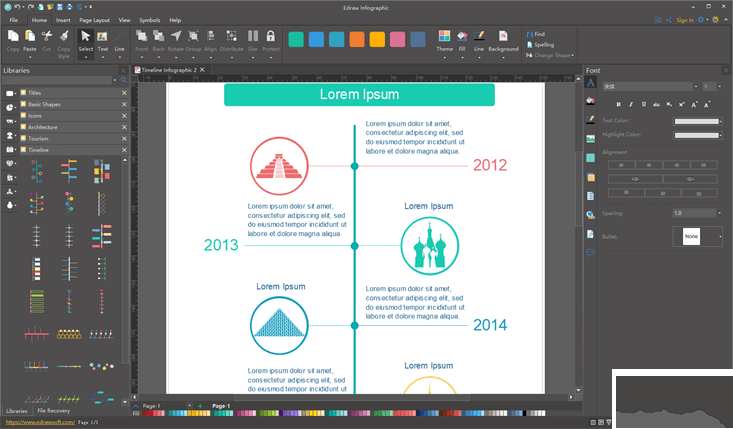Open the Page-1 page selector dropdown
The width and height of the screenshot is (733, 429).
point(189,406)
